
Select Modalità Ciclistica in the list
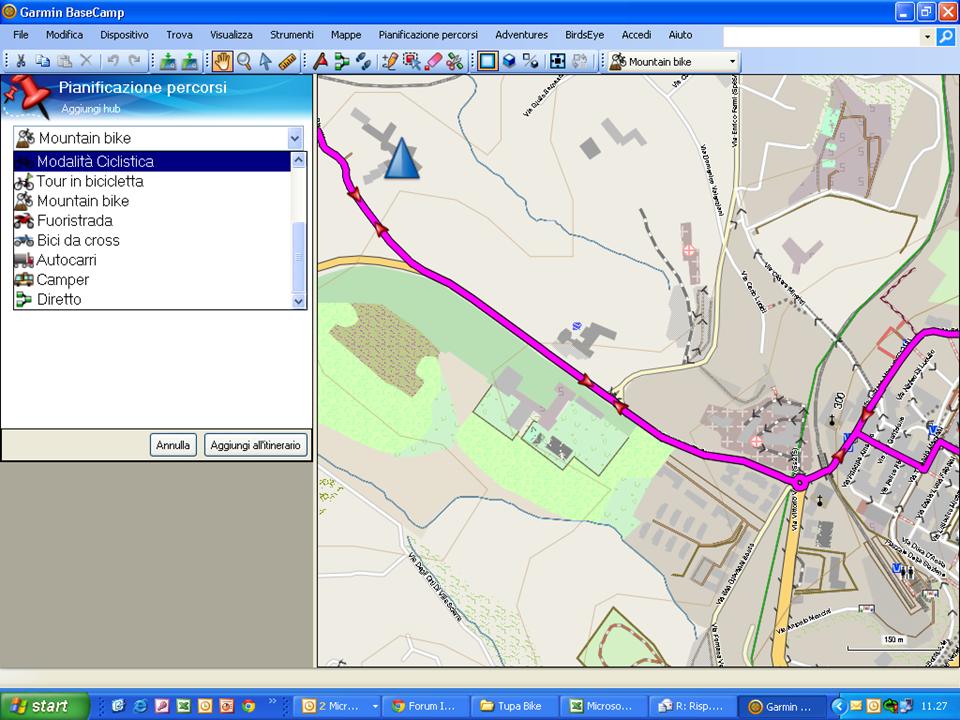[x=152, y=162]
